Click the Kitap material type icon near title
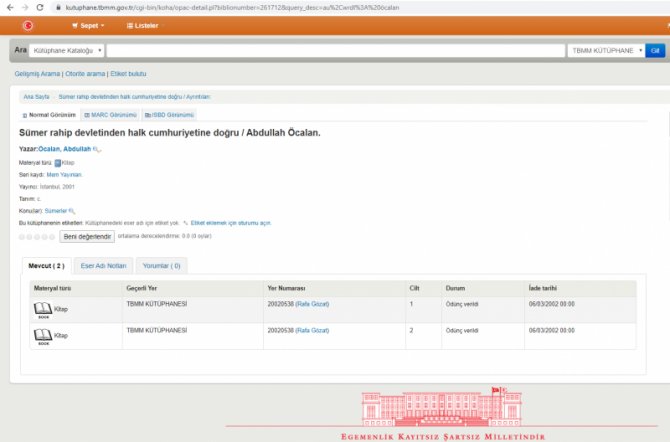 point(57,162)
